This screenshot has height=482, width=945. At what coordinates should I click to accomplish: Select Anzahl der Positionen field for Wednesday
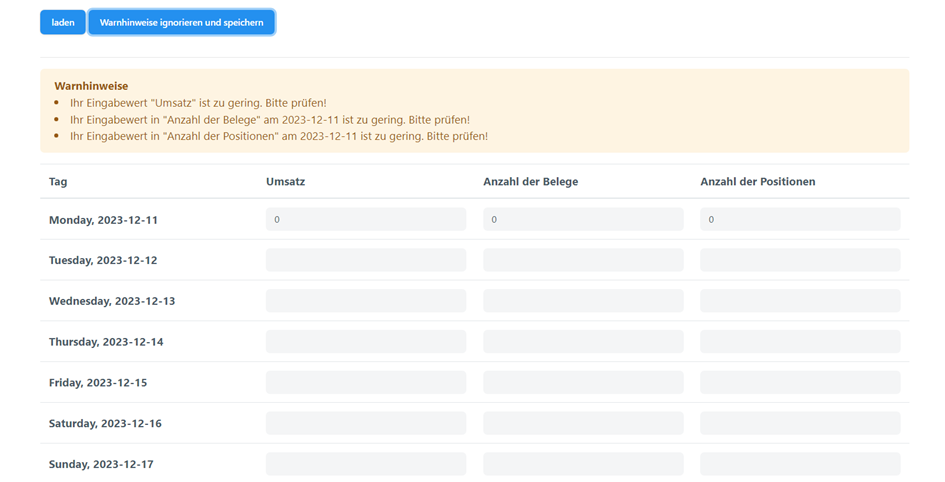pyautogui.click(x=800, y=301)
